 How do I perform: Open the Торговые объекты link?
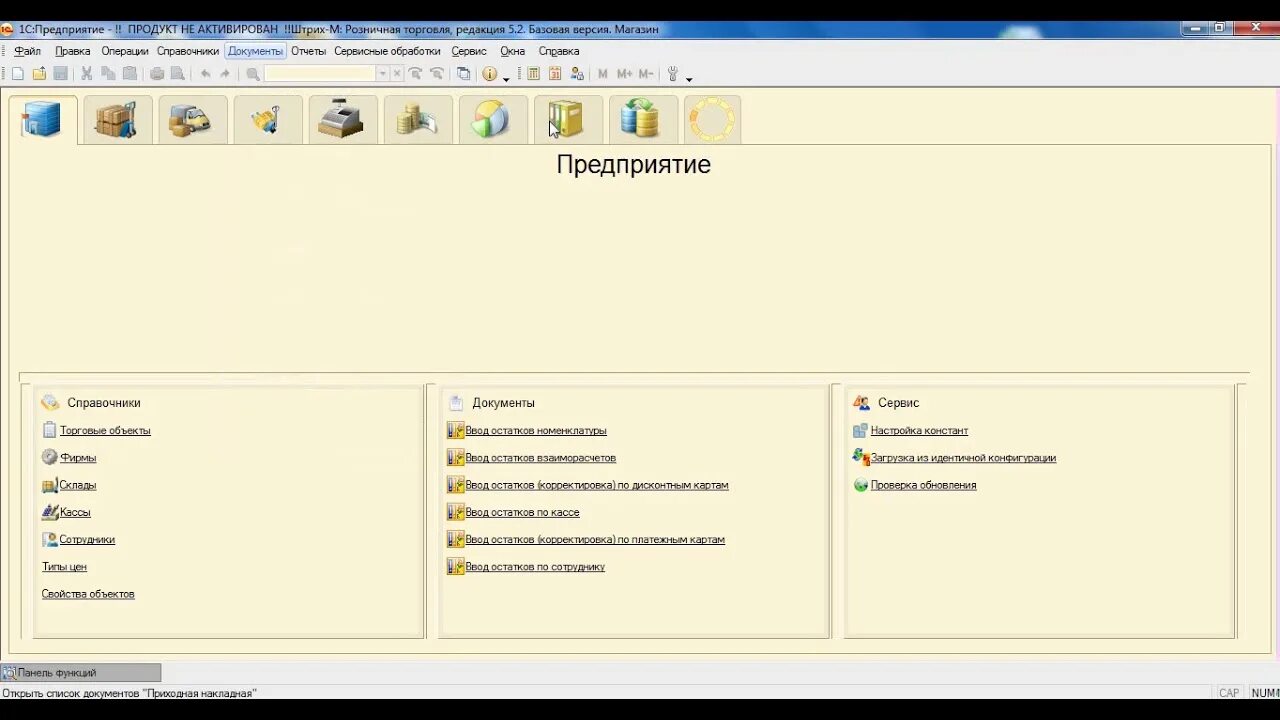point(105,431)
